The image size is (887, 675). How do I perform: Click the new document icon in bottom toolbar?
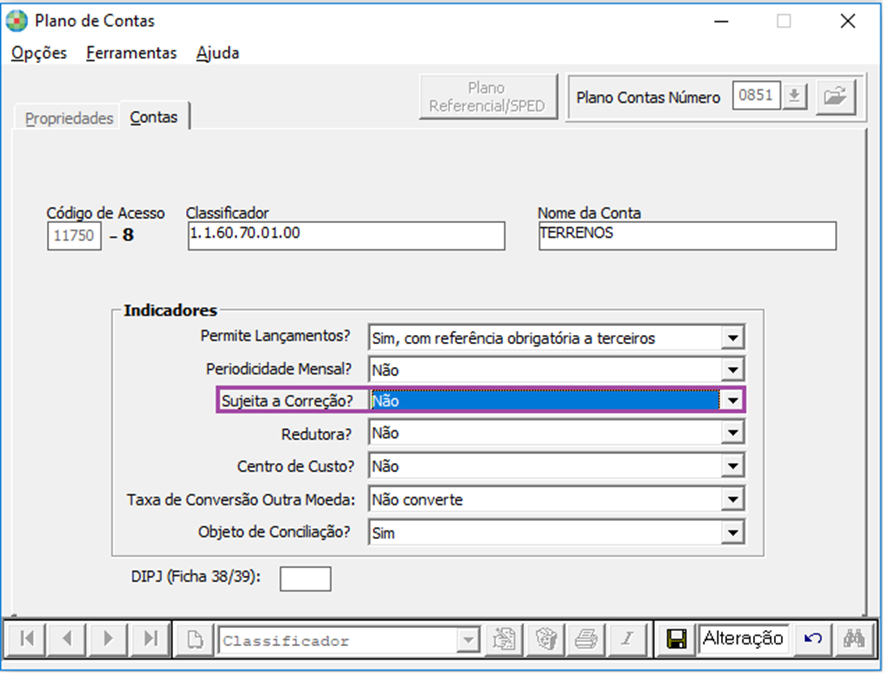pyautogui.click(x=195, y=640)
